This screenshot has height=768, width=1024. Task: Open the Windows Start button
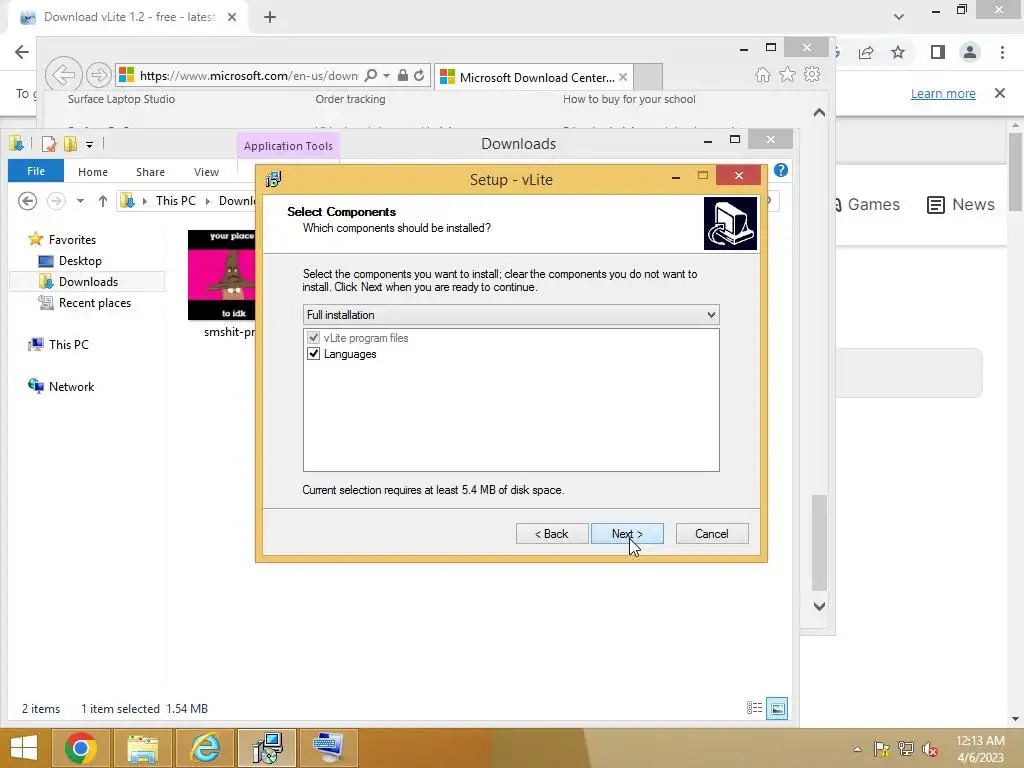[x=24, y=748]
